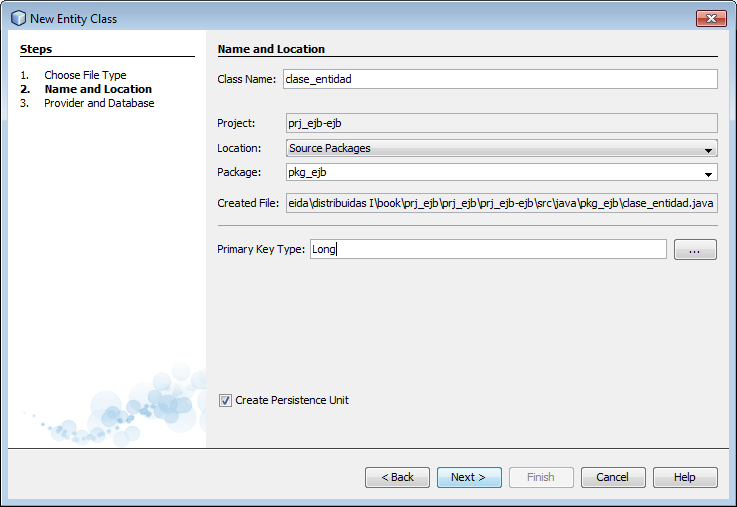Click the Class Name text field
Screen dimensions: 737x507
[x=500, y=79]
